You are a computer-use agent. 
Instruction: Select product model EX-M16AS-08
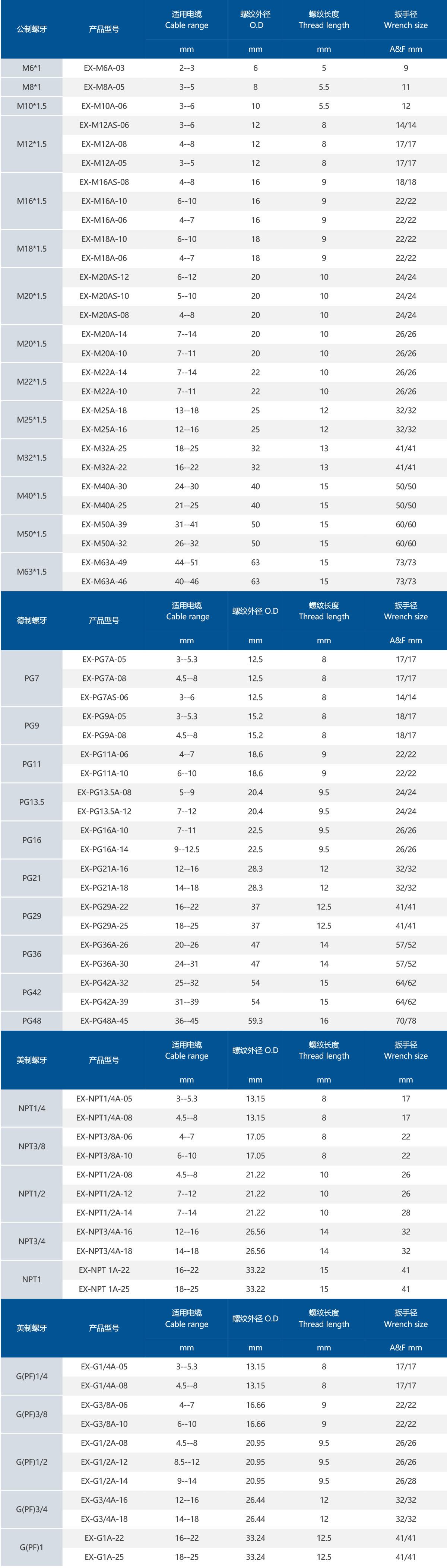(x=104, y=182)
